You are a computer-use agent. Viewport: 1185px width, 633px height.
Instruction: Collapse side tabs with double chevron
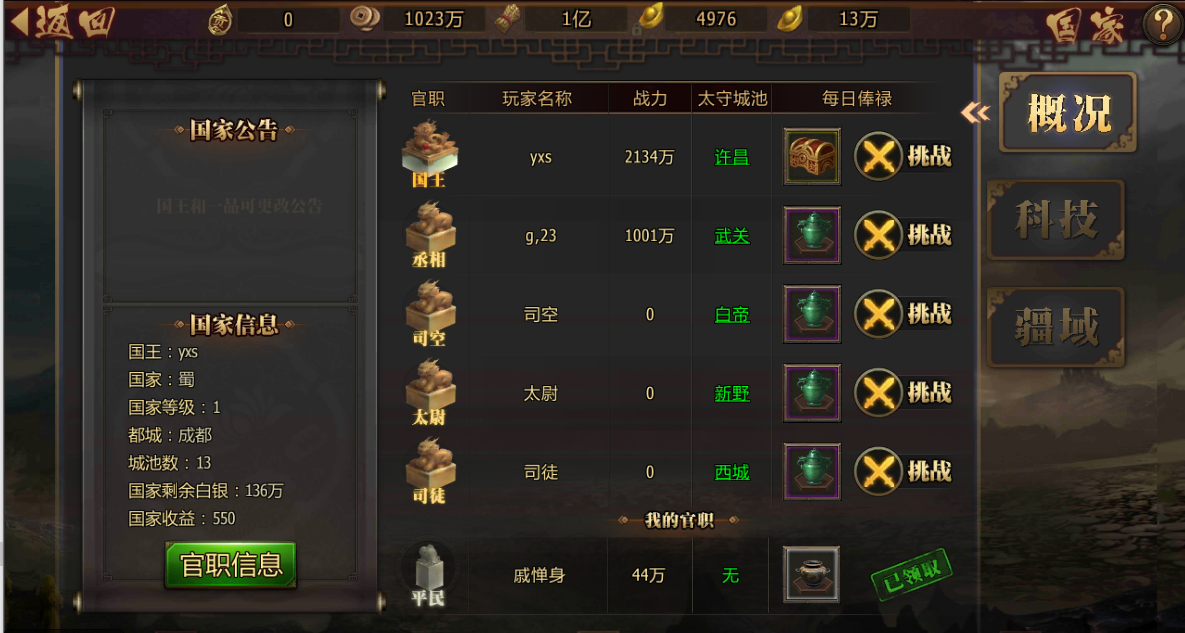pyautogui.click(x=975, y=113)
